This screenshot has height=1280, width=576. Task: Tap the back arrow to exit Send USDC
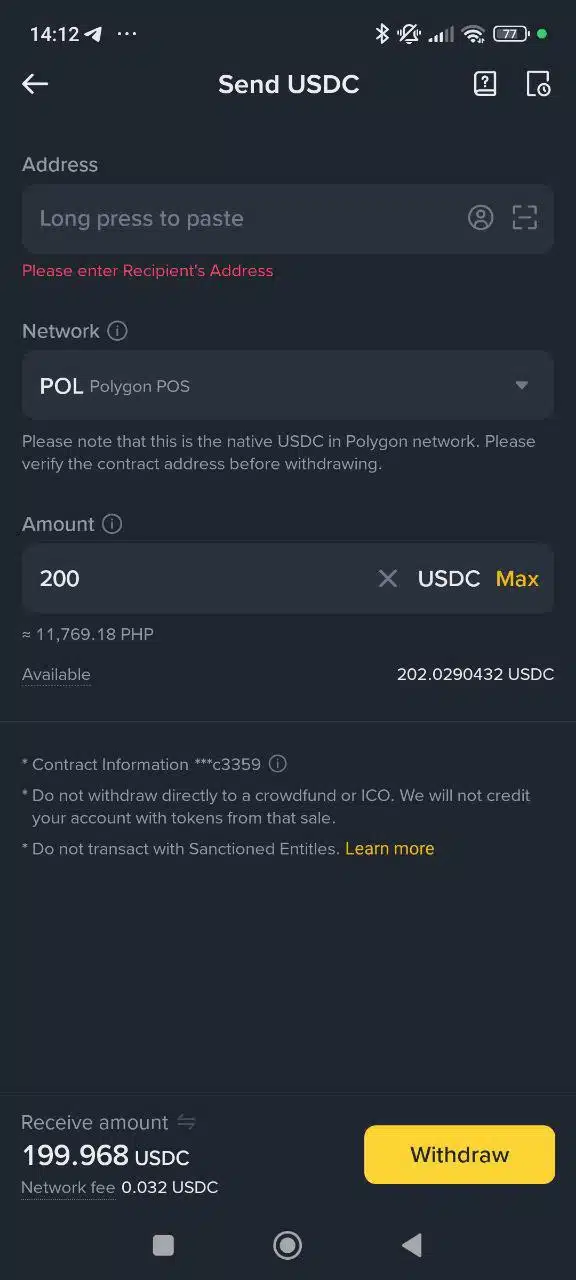(x=34, y=84)
